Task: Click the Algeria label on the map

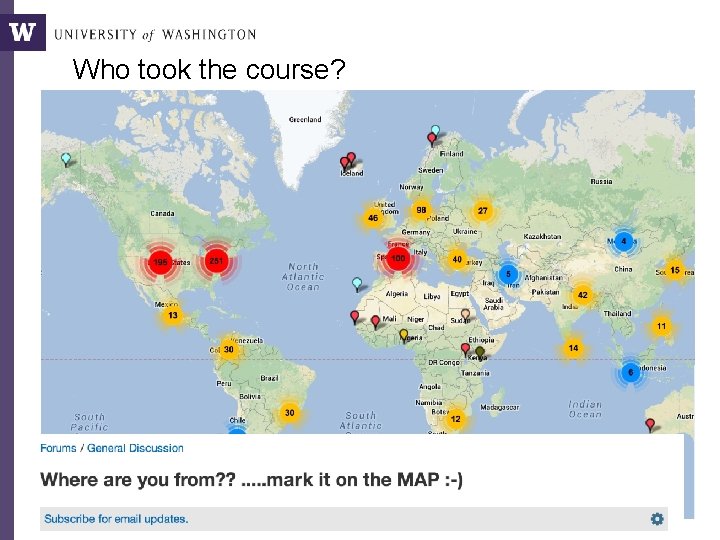Action: [x=397, y=294]
